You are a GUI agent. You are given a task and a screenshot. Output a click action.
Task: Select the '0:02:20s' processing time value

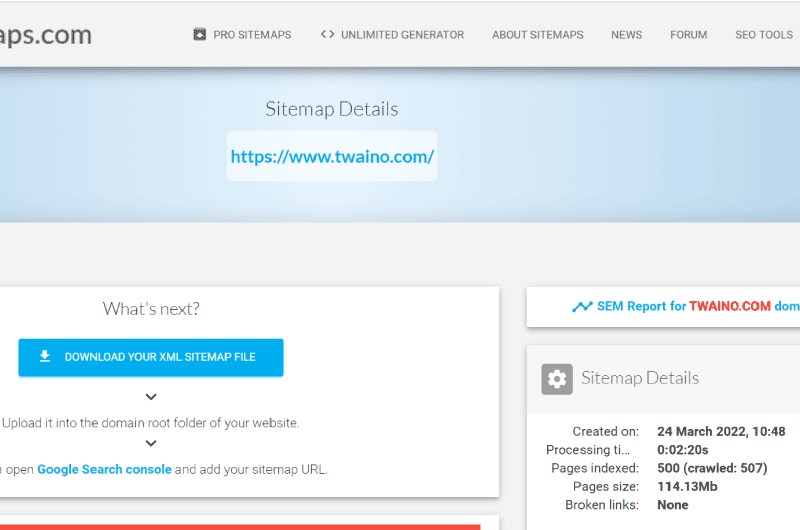pyautogui.click(x=683, y=450)
